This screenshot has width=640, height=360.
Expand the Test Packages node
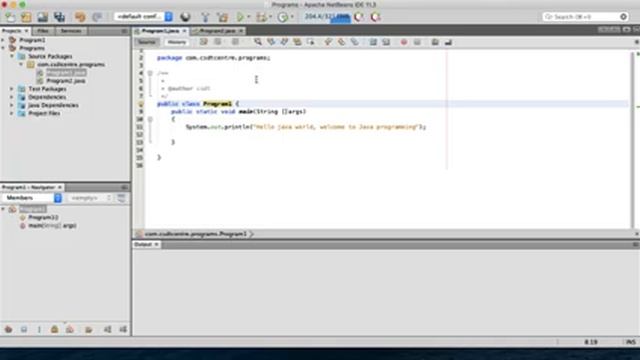tap(12, 89)
